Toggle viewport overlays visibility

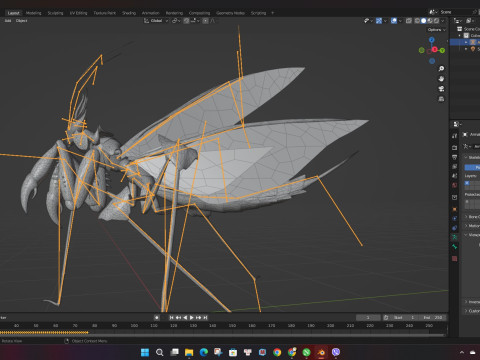click(x=394, y=21)
